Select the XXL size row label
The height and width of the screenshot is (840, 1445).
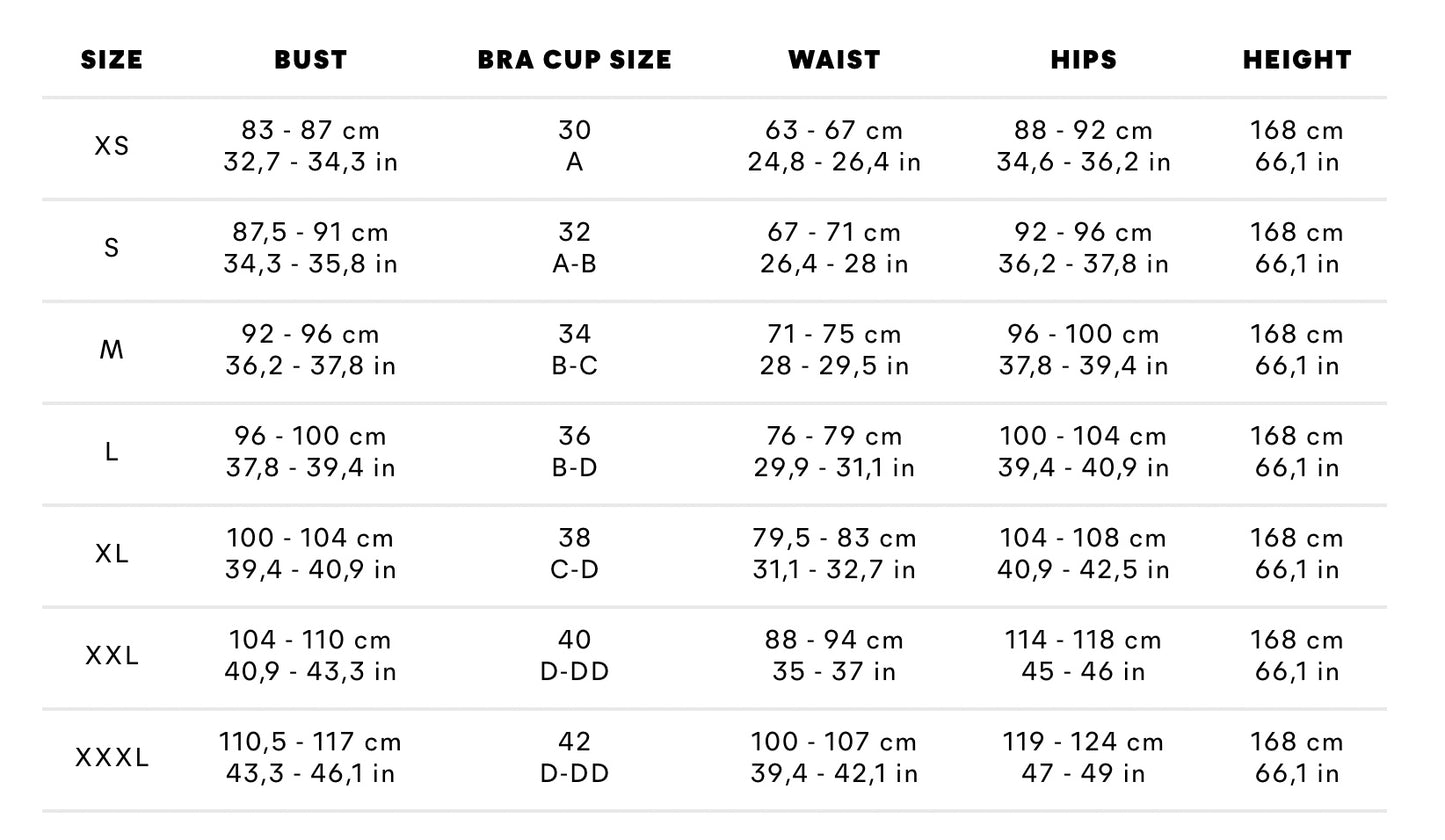pyautogui.click(x=111, y=656)
